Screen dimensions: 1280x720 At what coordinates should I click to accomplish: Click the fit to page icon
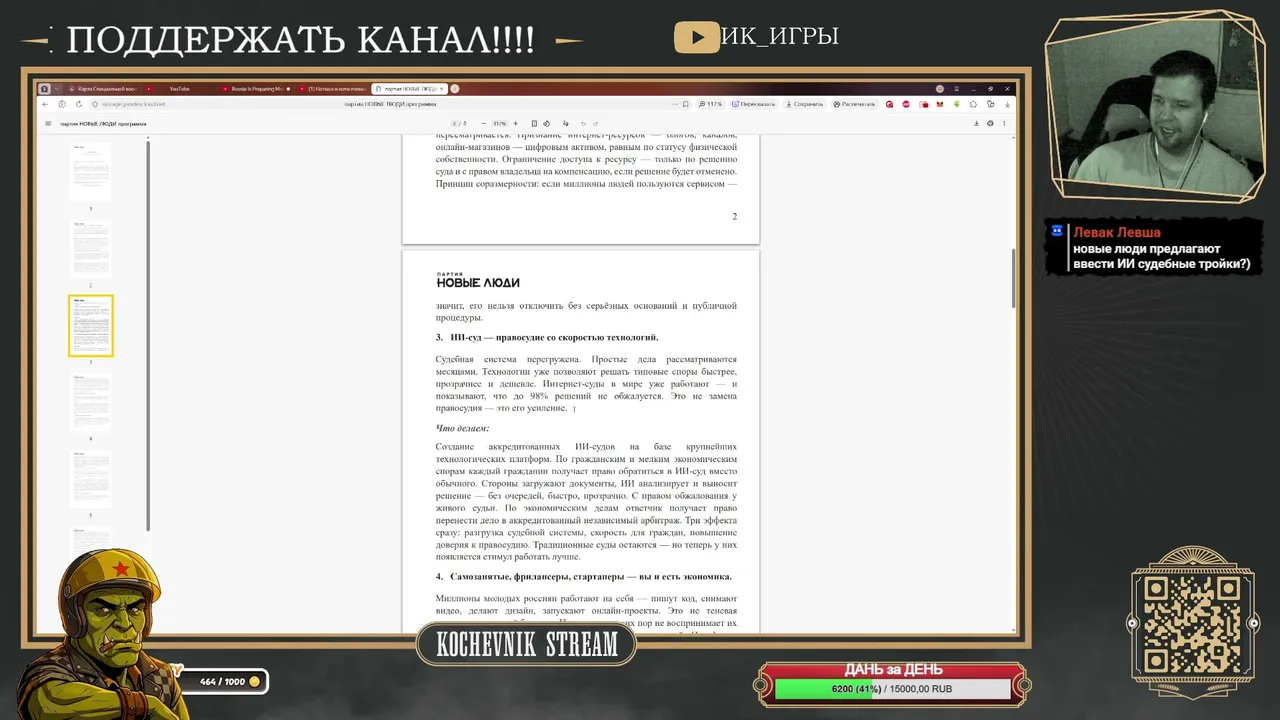pyautogui.click(x=534, y=124)
